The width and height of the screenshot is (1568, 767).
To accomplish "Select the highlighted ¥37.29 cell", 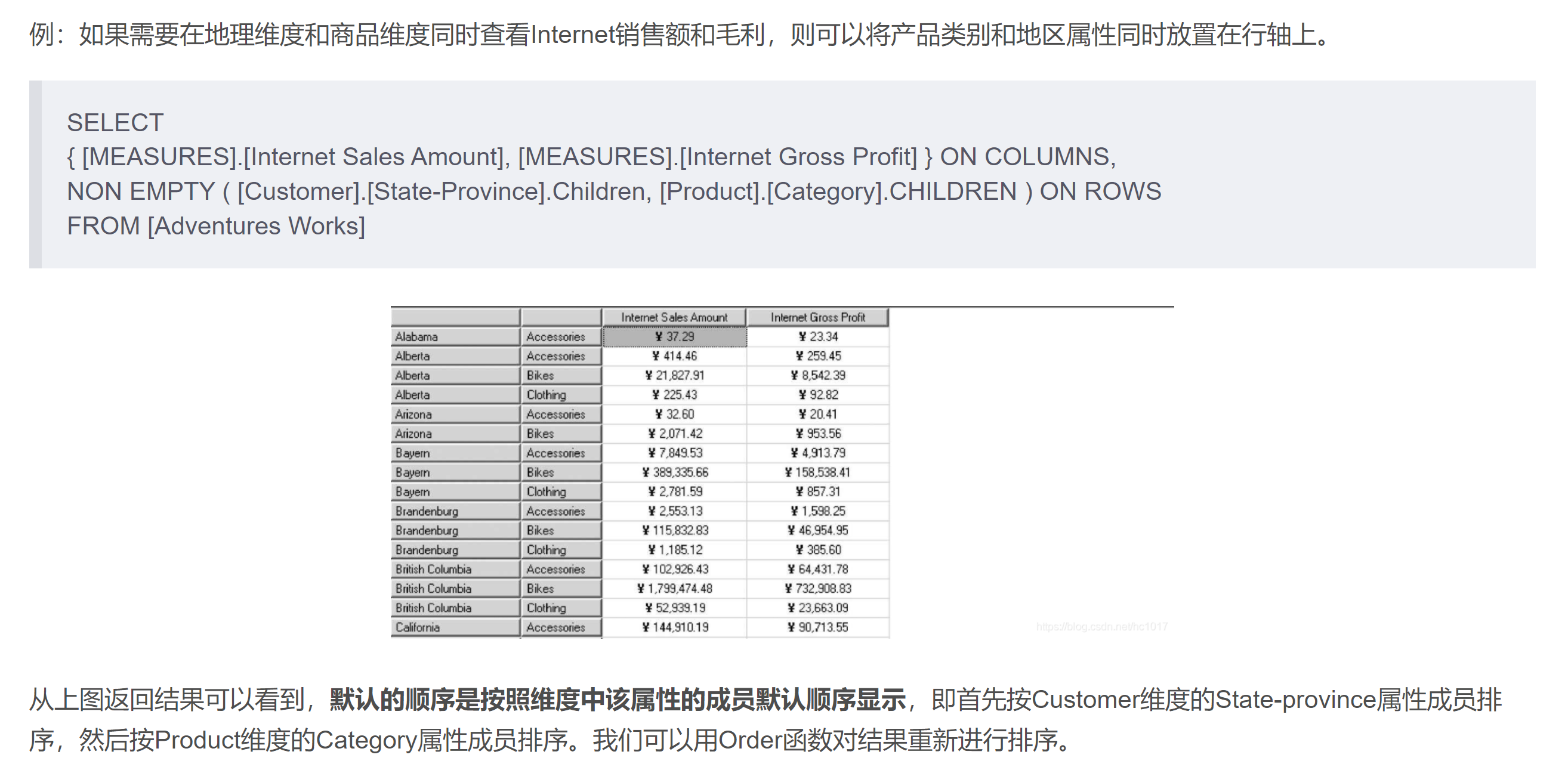I will point(674,336).
